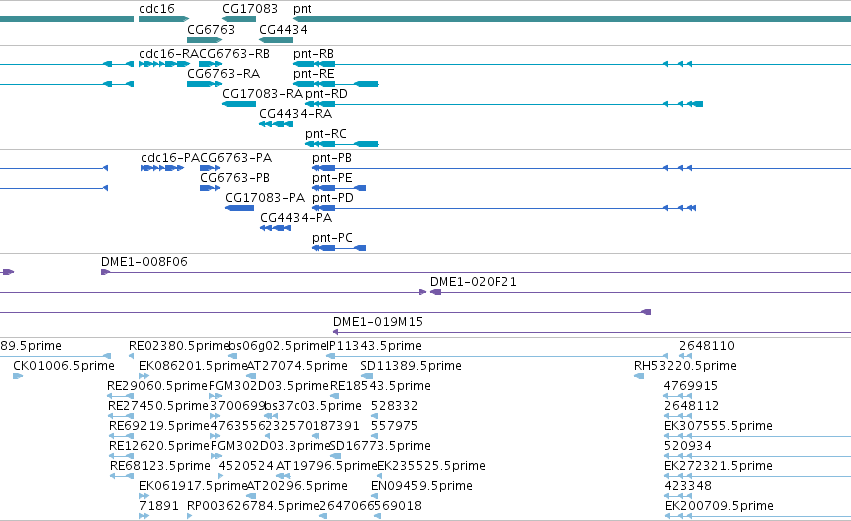This screenshot has width=851, height=521.
Task: Click the pnt-RC transcript label
Action: 326,134
